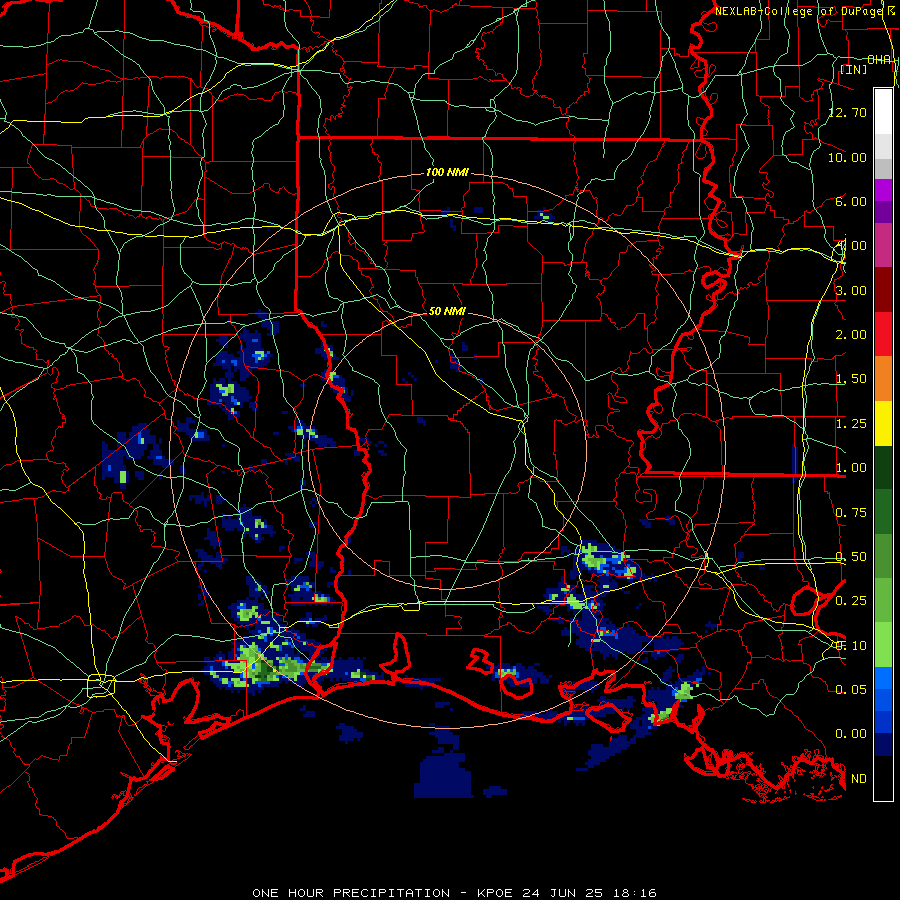Click the '50 NMI' range ring label
900x900 pixels.
click(x=447, y=311)
